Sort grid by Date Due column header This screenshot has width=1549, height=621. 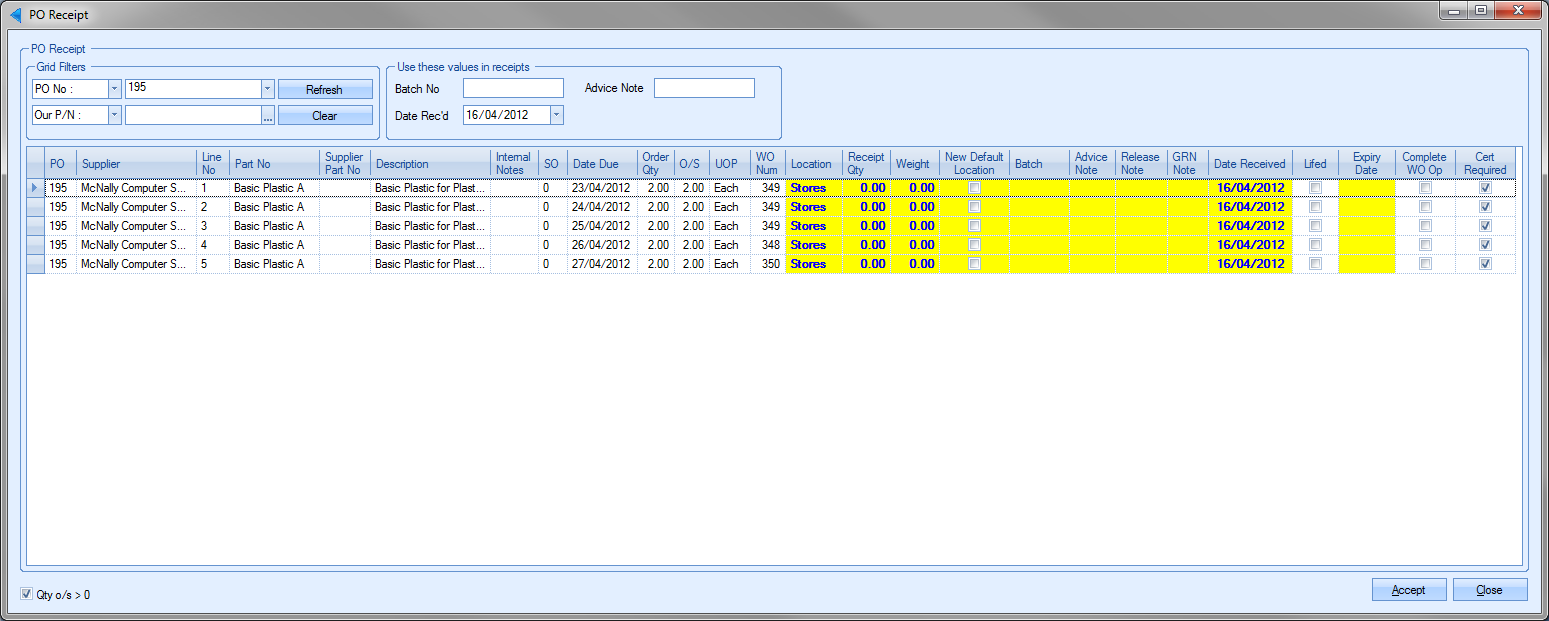point(596,164)
